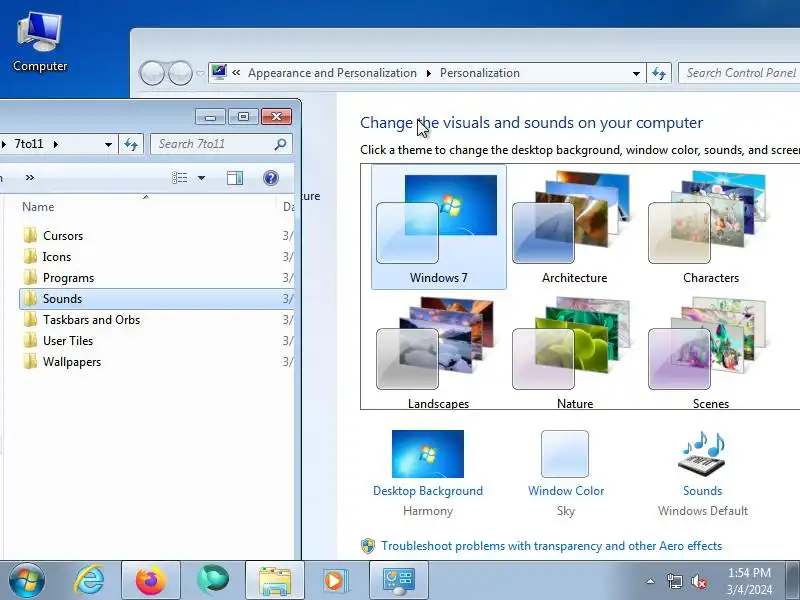Image resolution: width=800 pixels, height=600 pixels.
Task: Refresh the Personalization address bar
Action: pyautogui.click(x=659, y=73)
